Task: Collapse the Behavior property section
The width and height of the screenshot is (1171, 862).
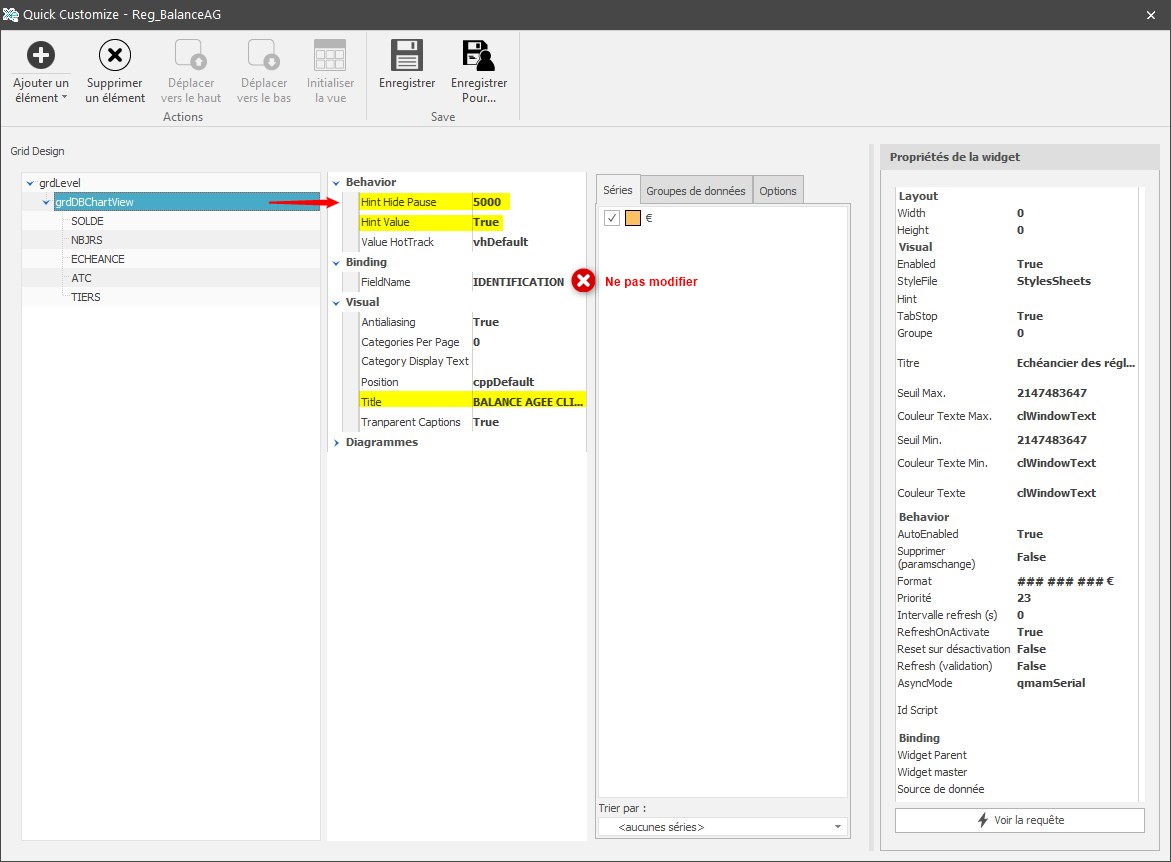Action: [x=336, y=182]
